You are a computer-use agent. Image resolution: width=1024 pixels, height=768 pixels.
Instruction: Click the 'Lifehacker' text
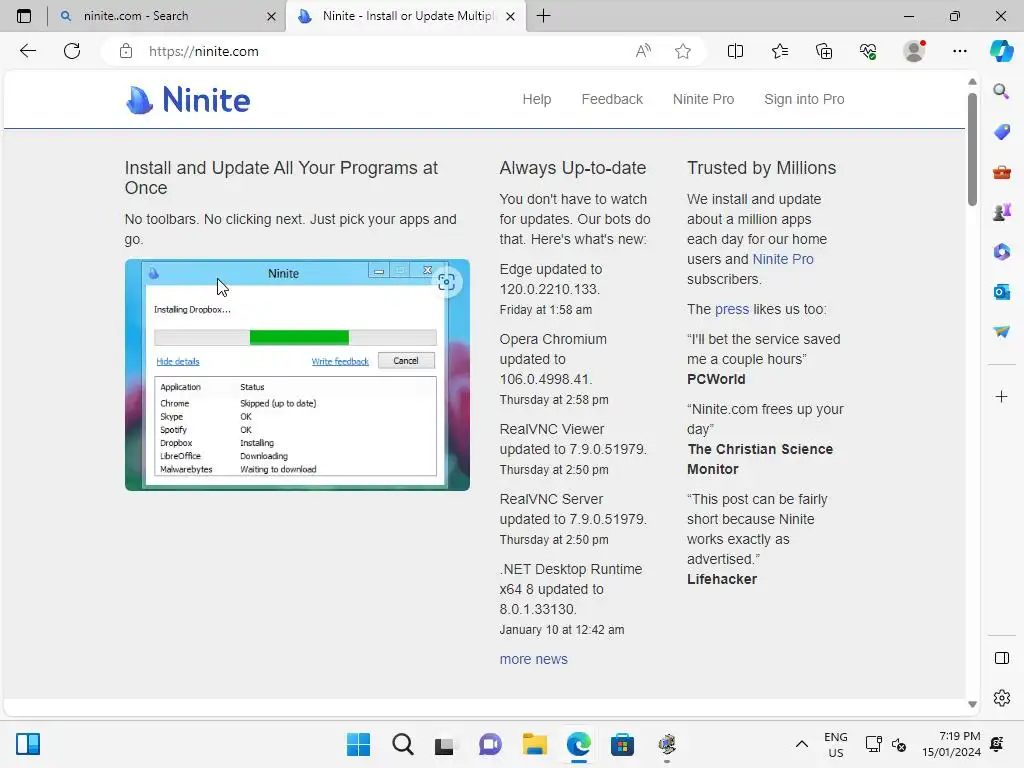722,579
